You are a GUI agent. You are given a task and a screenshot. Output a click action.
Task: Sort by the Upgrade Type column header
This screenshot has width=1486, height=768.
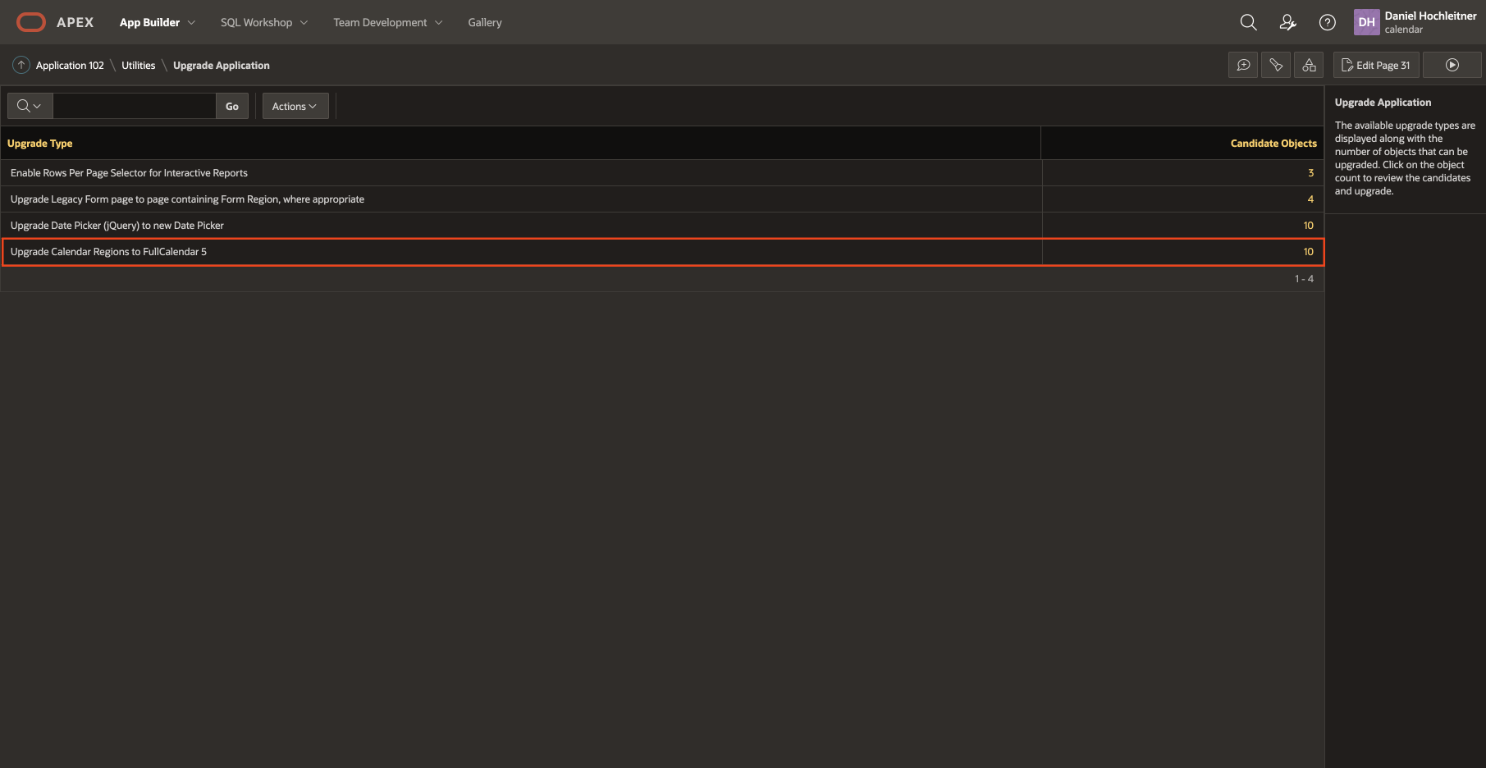[40, 143]
